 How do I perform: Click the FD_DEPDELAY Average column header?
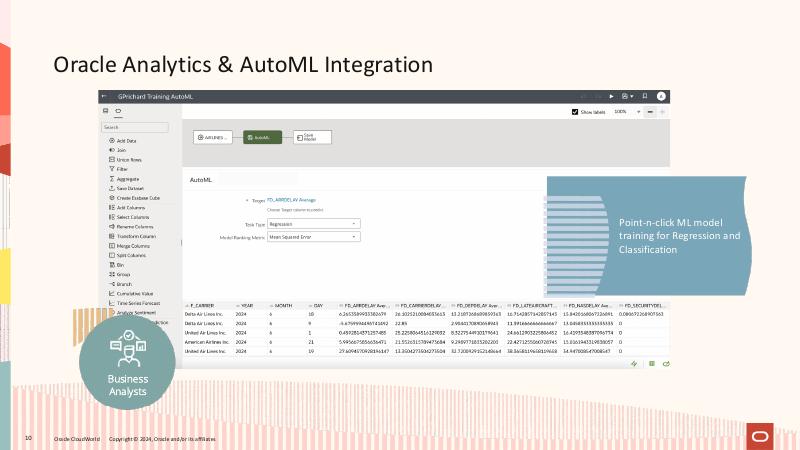[477, 306]
